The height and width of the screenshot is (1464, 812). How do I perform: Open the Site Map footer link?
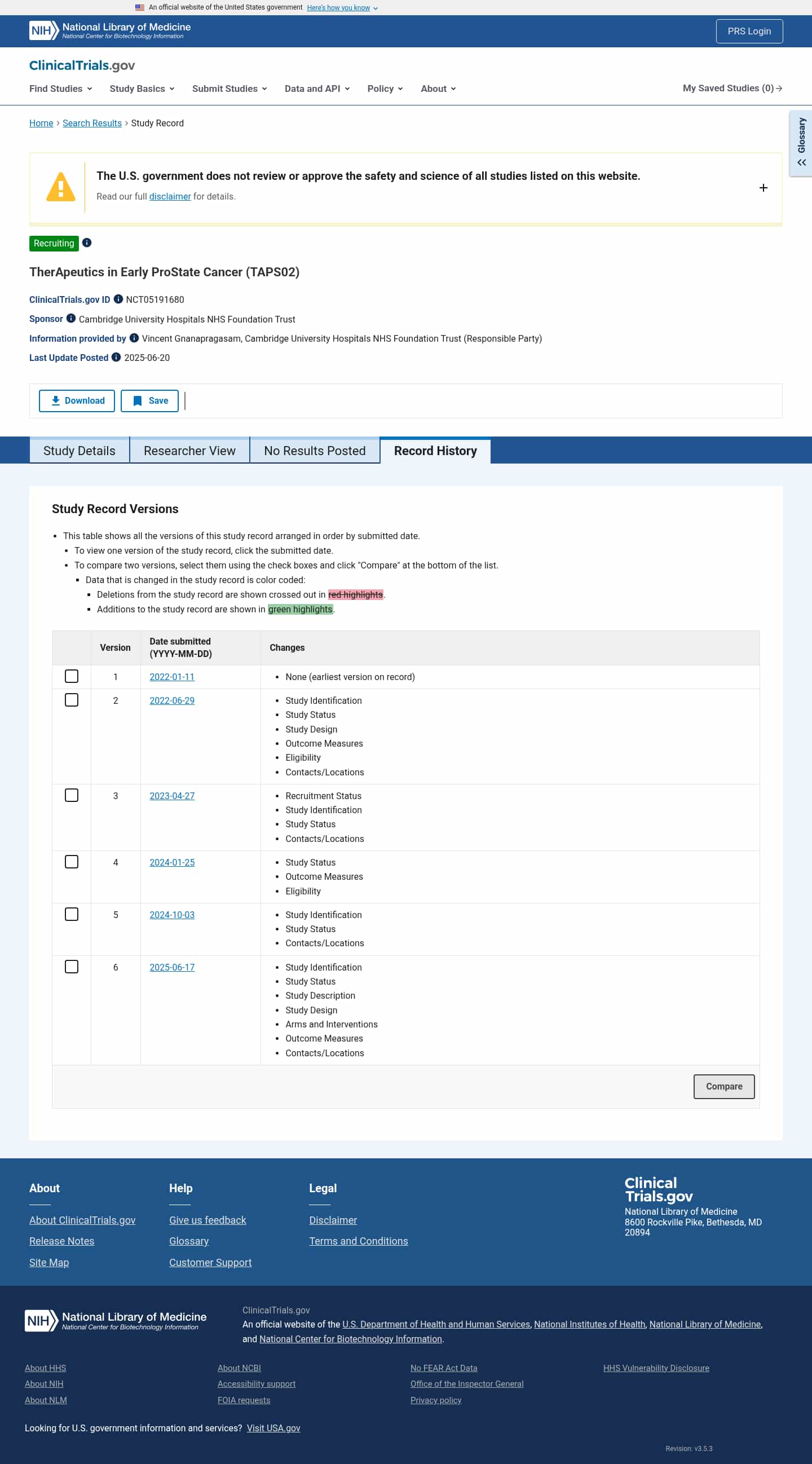pos(49,1262)
